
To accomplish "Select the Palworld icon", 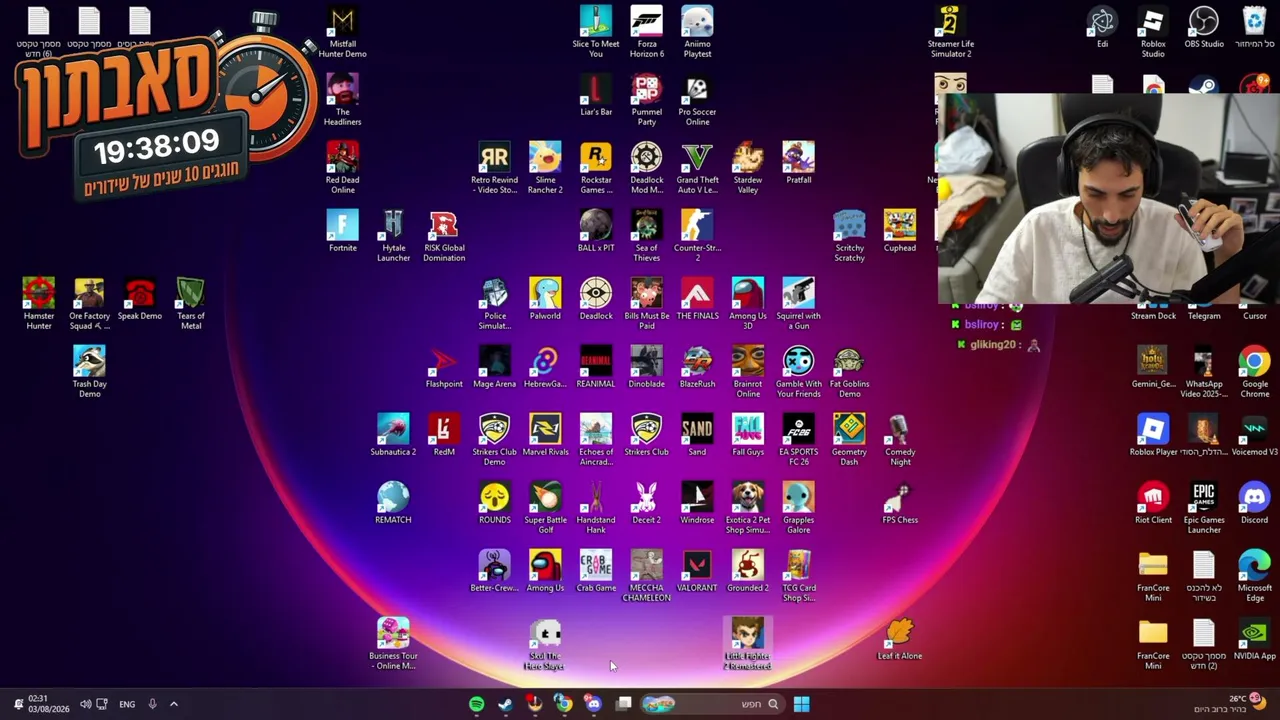I will coord(545,299).
